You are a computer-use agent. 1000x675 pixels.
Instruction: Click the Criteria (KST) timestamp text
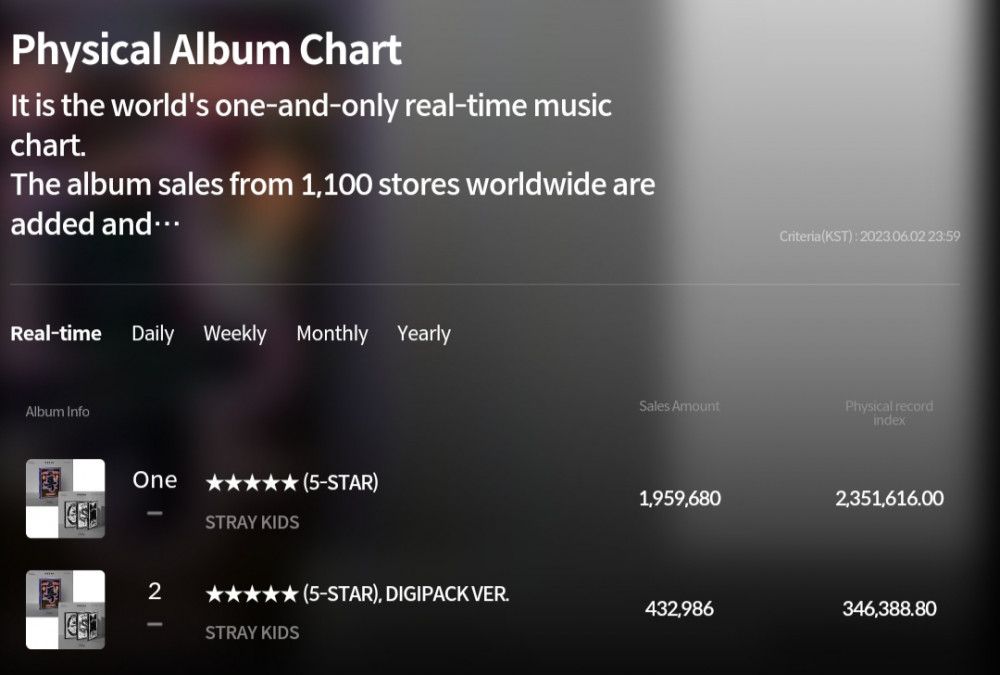869,237
